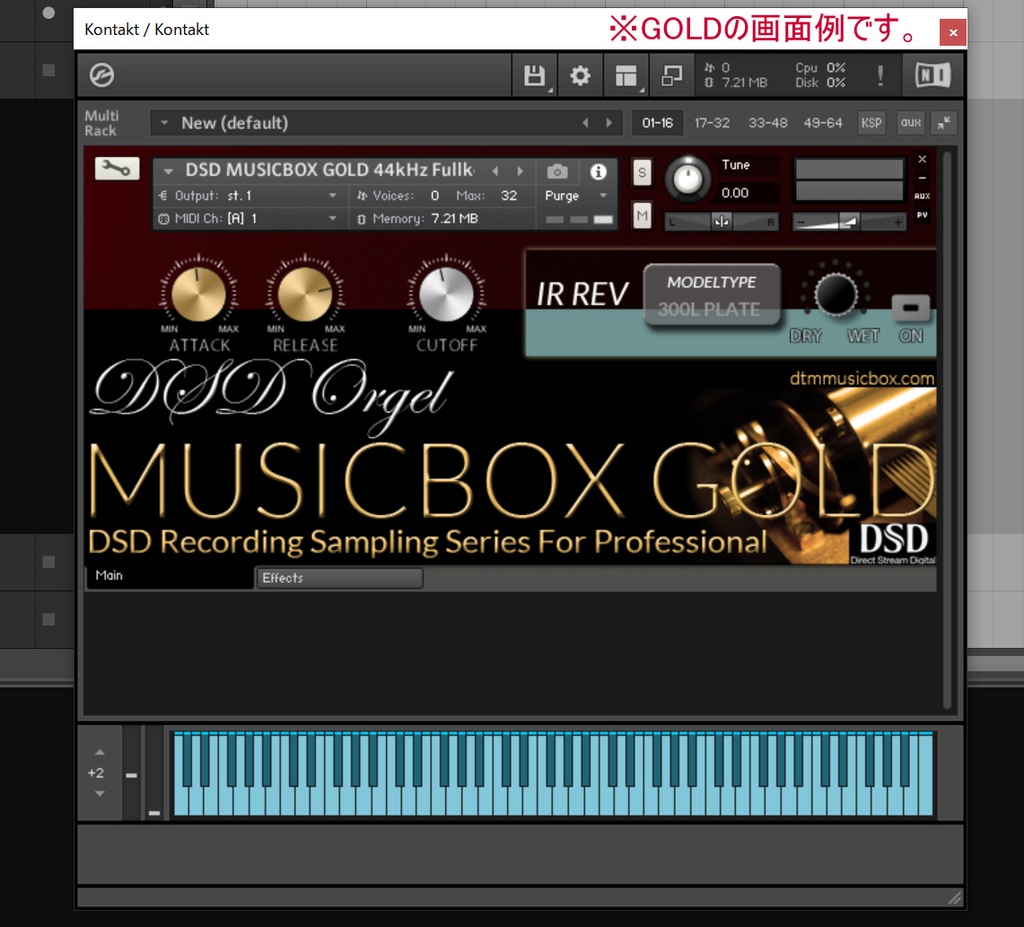
Task: Click the NI logo in the header
Action: [x=932, y=75]
